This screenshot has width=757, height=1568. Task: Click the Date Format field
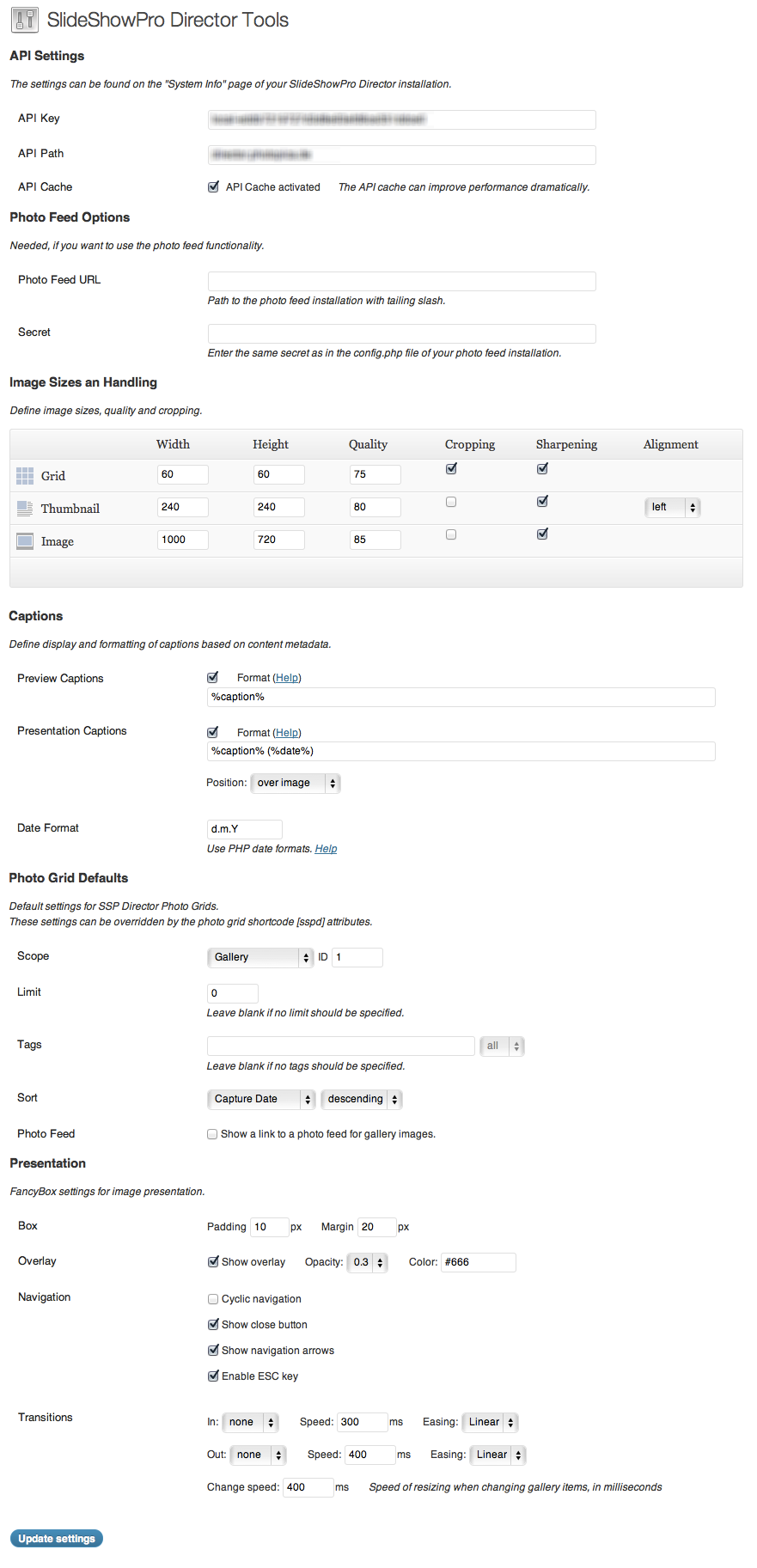245,829
